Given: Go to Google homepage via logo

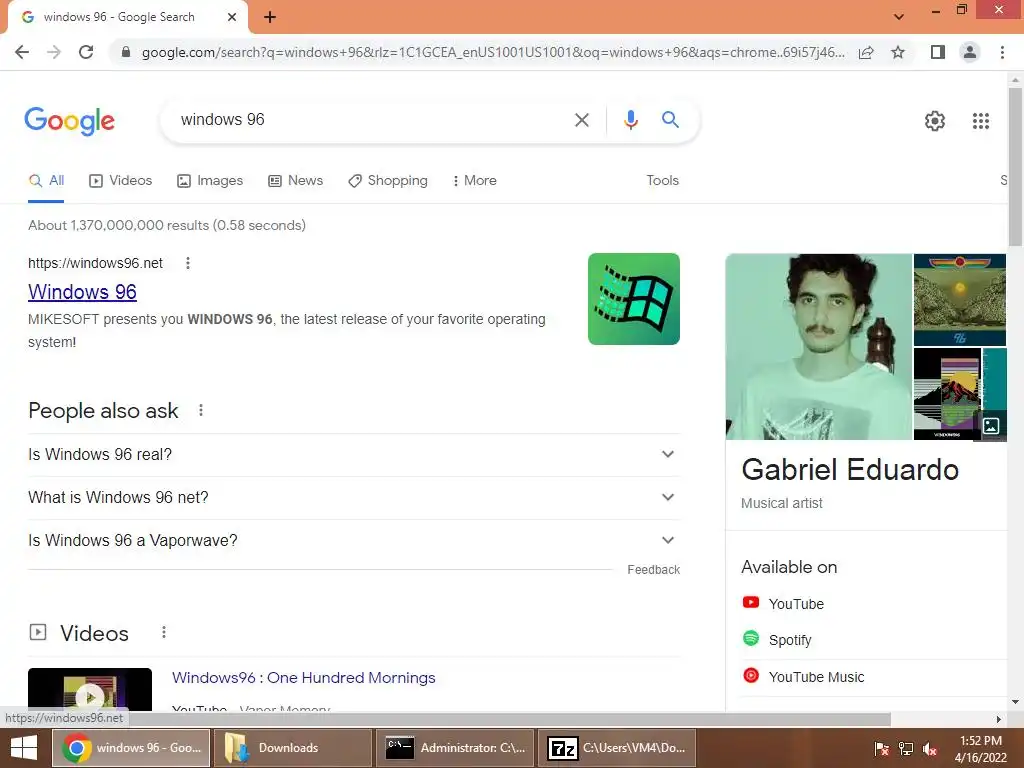Looking at the screenshot, I should coord(70,121).
